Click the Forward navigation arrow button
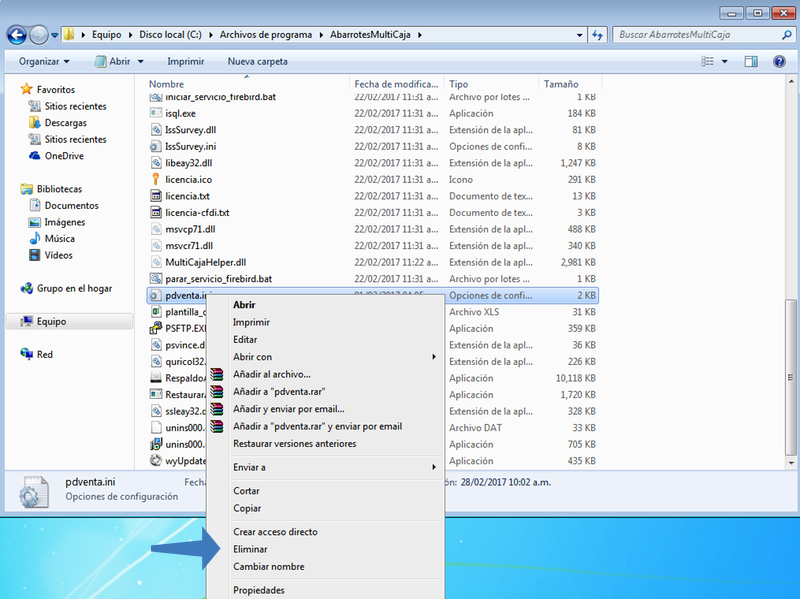 [39, 35]
